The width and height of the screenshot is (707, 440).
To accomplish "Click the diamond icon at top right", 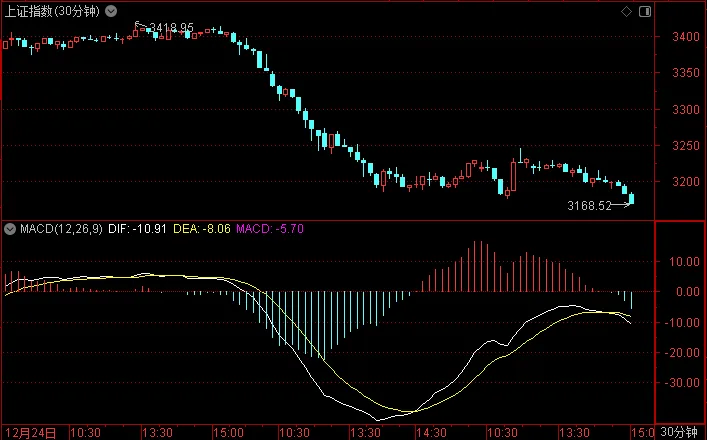I will pyautogui.click(x=627, y=10).
